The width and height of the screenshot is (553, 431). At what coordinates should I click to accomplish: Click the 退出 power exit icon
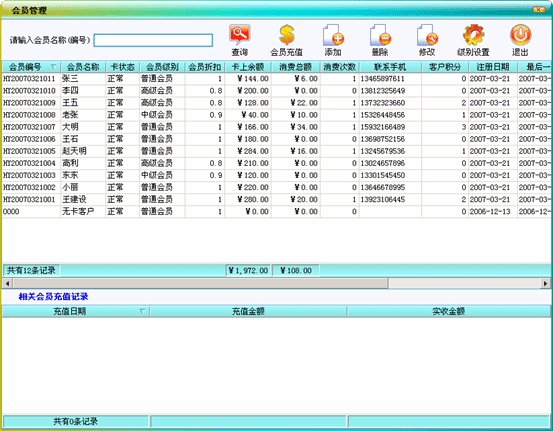520,34
